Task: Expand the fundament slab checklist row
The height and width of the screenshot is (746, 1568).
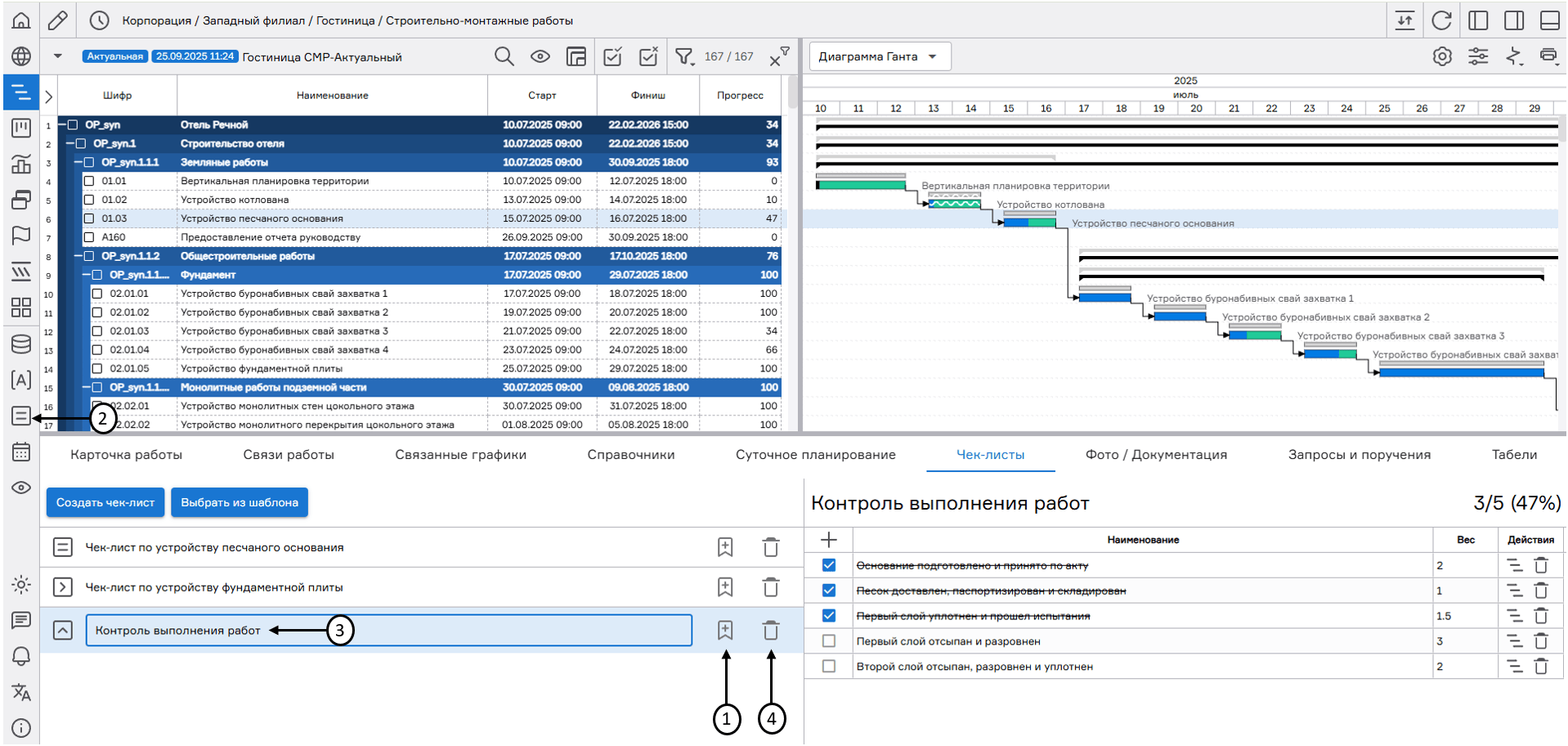Action: [x=63, y=587]
